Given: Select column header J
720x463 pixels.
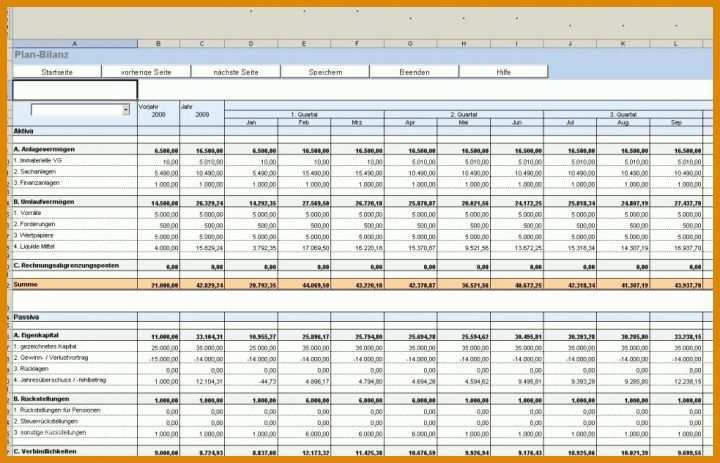Looking at the screenshot, I should [570, 44].
